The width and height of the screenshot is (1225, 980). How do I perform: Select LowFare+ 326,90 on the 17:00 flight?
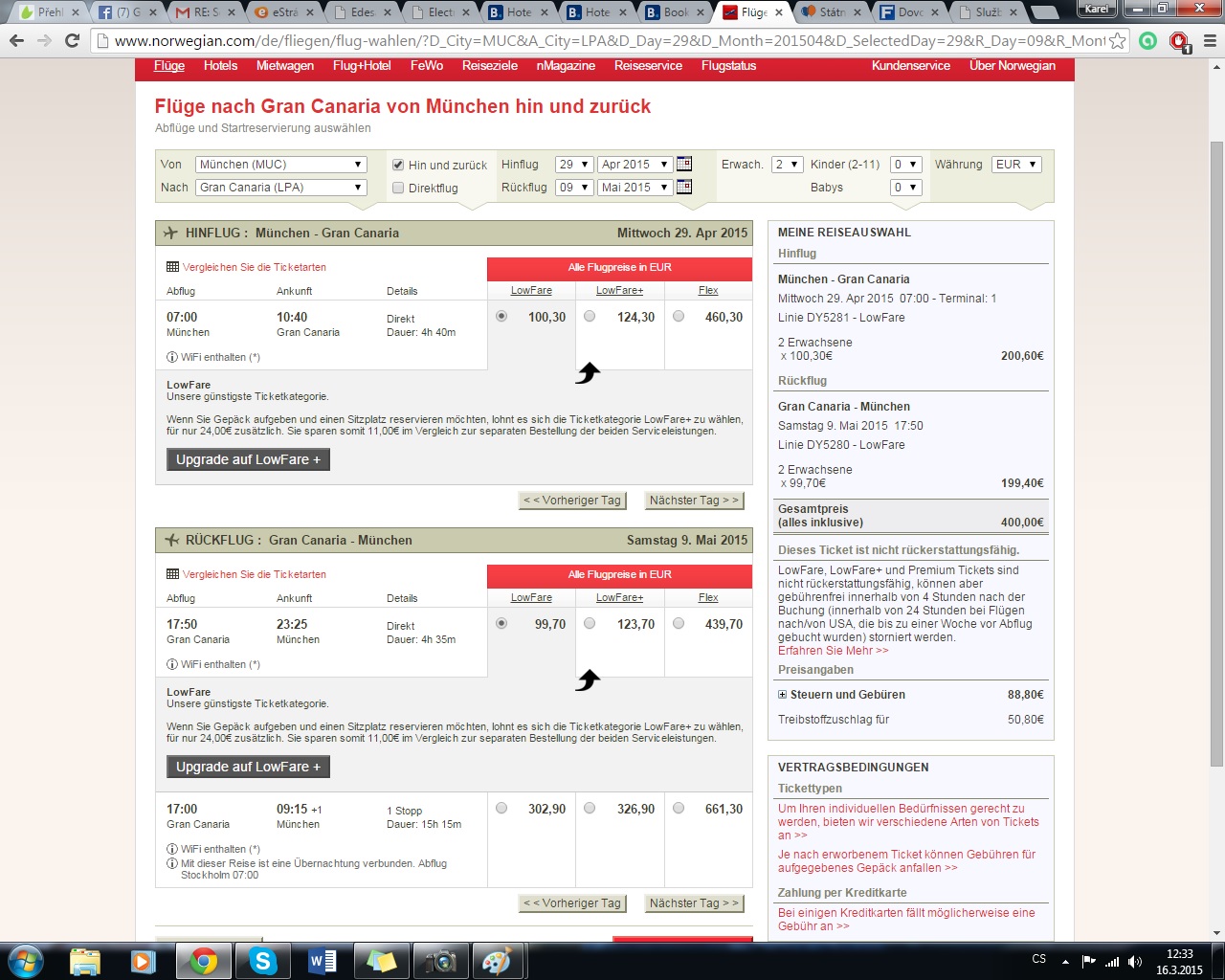(x=590, y=808)
